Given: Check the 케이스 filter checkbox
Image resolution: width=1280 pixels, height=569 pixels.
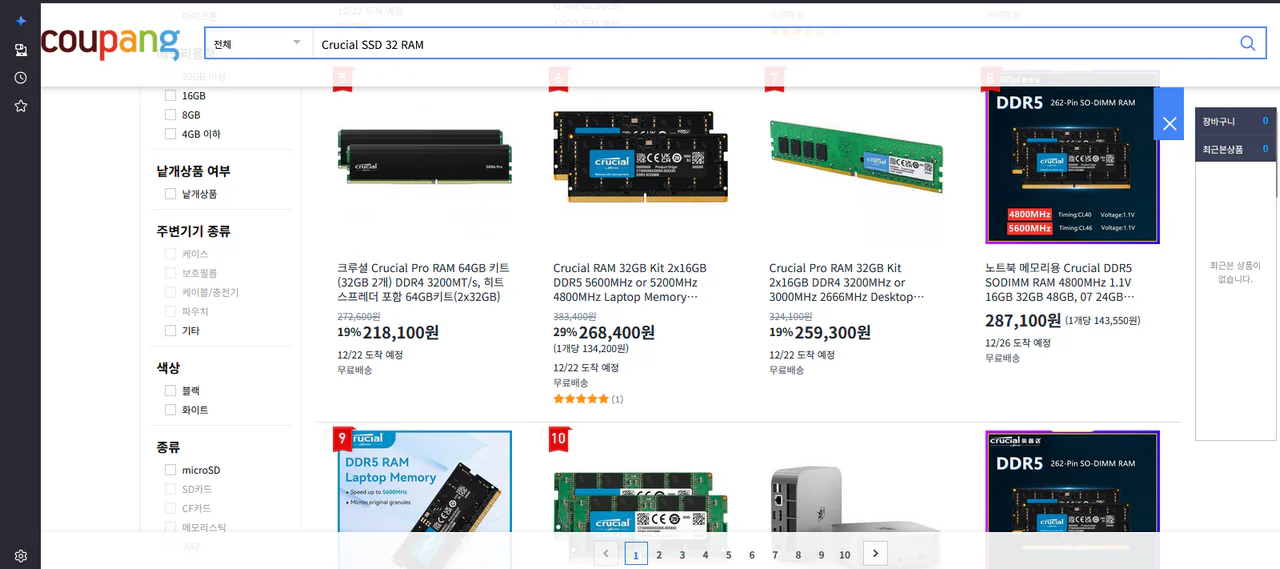Looking at the screenshot, I should pyautogui.click(x=171, y=254).
